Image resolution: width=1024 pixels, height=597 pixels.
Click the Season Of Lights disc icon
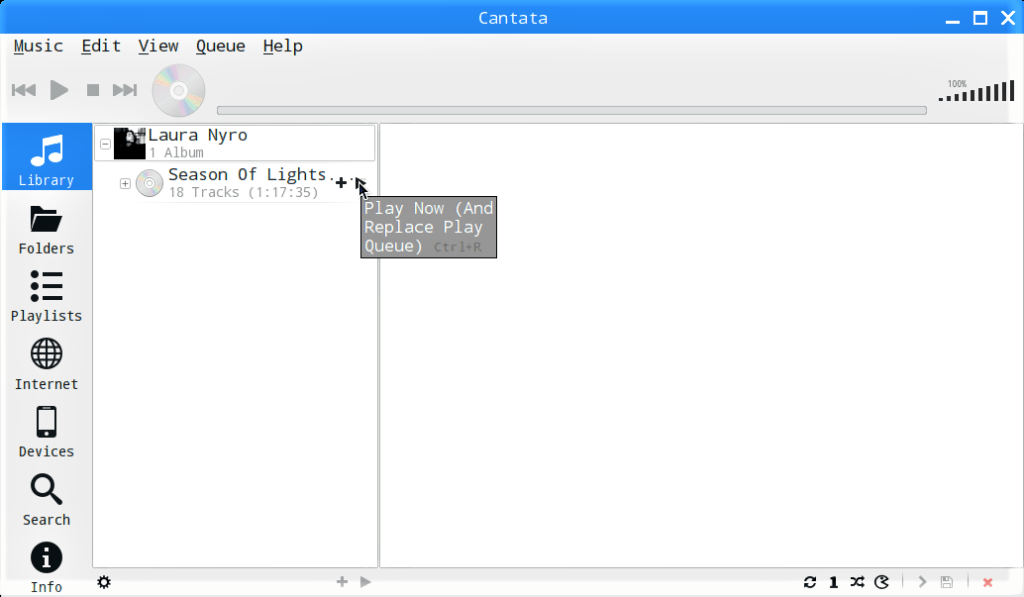coord(150,183)
